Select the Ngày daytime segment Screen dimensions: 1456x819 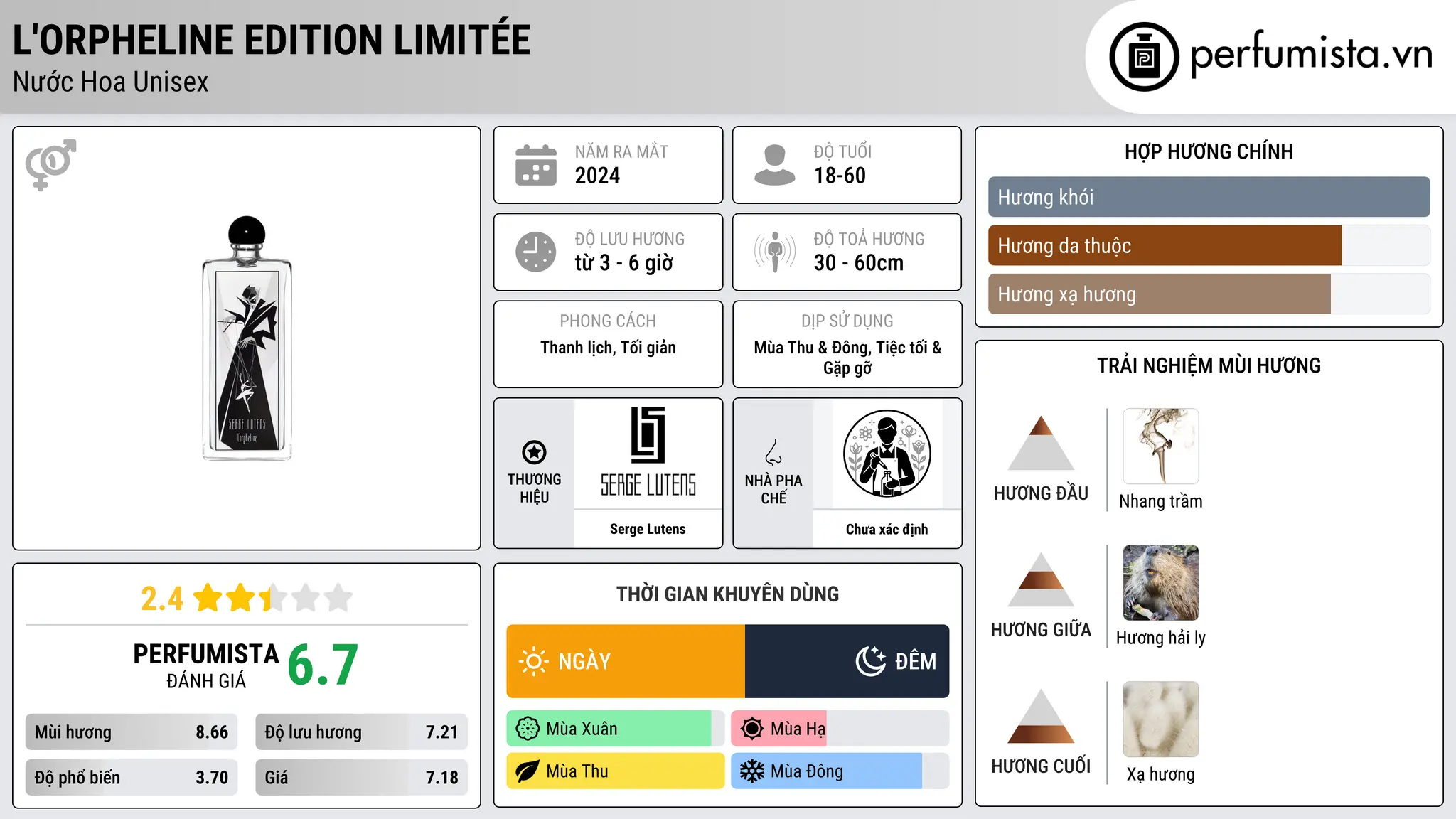pos(626,661)
